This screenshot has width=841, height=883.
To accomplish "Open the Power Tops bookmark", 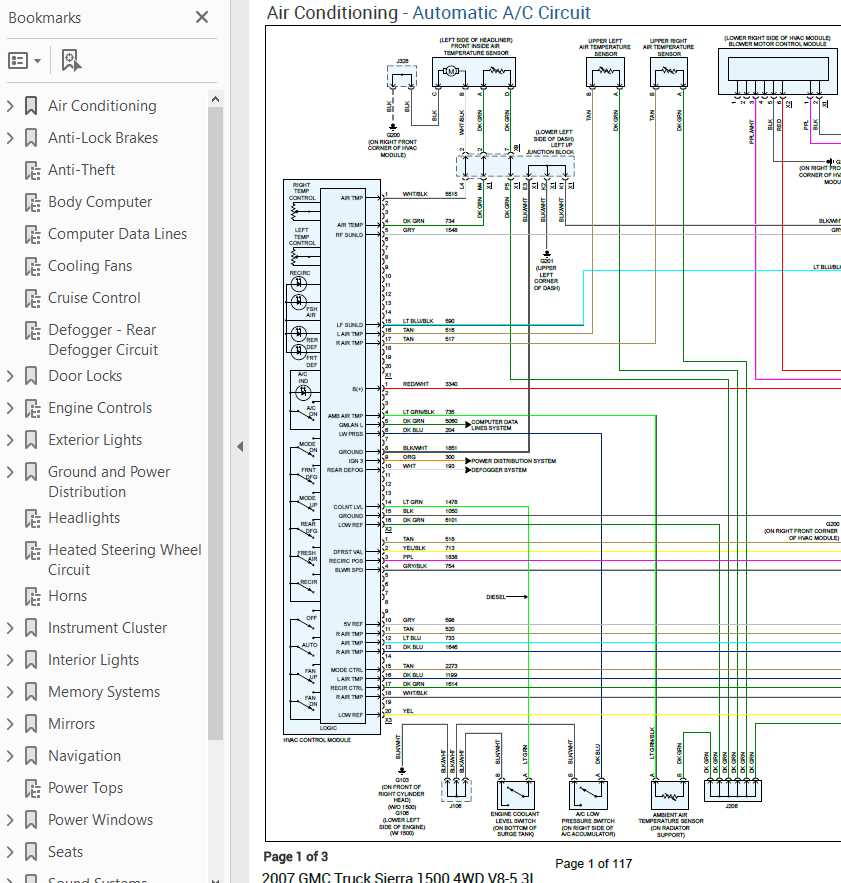I will click(86, 788).
